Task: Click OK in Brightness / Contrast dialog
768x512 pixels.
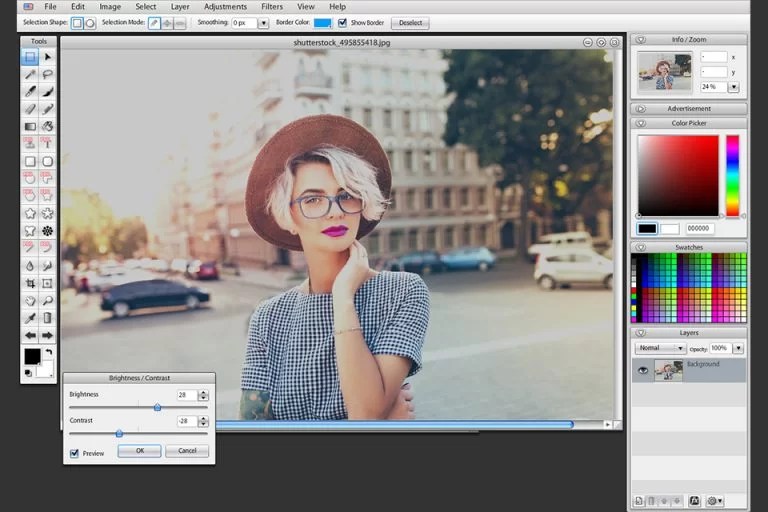Action: click(x=139, y=451)
